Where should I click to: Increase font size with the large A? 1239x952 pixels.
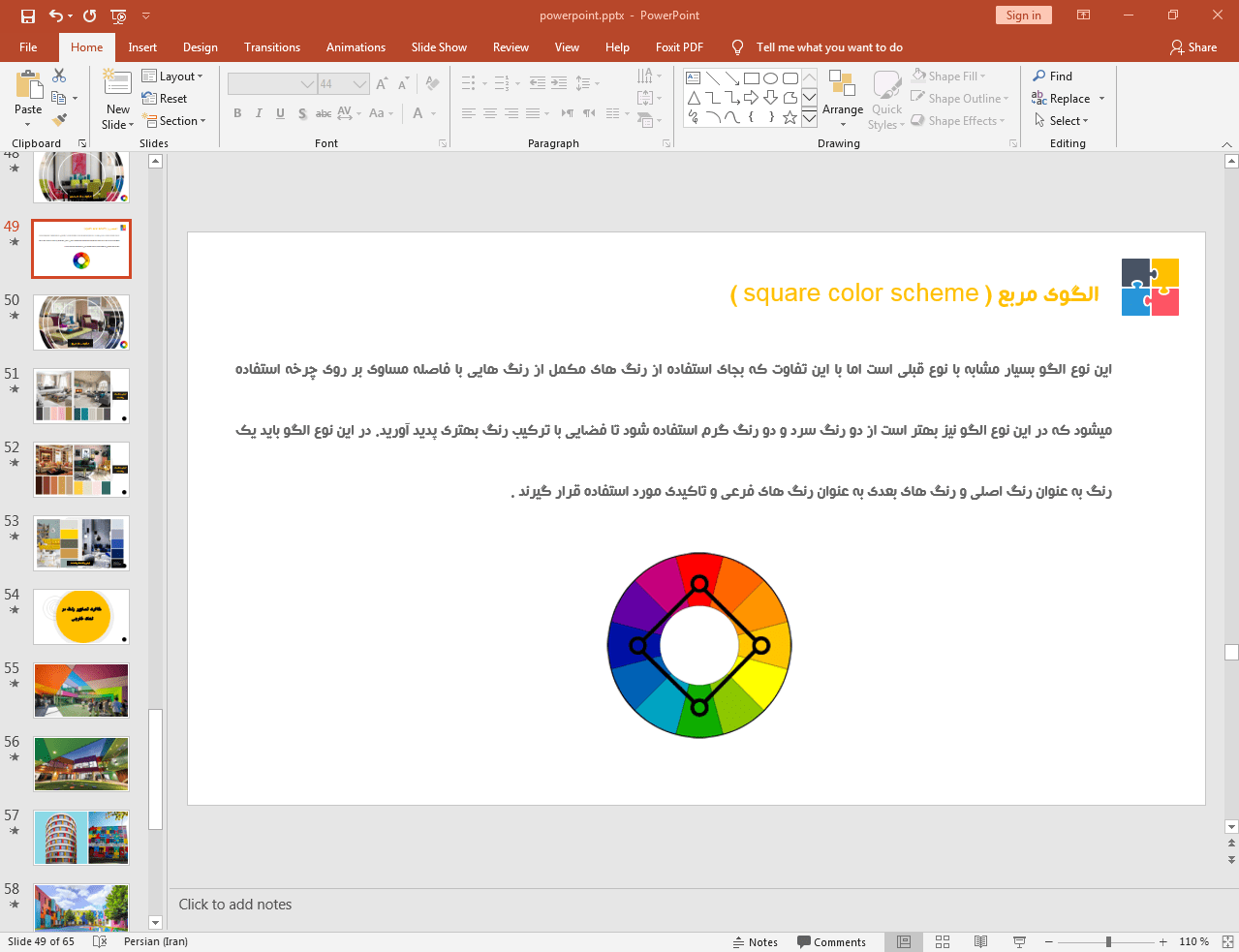(382, 84)
